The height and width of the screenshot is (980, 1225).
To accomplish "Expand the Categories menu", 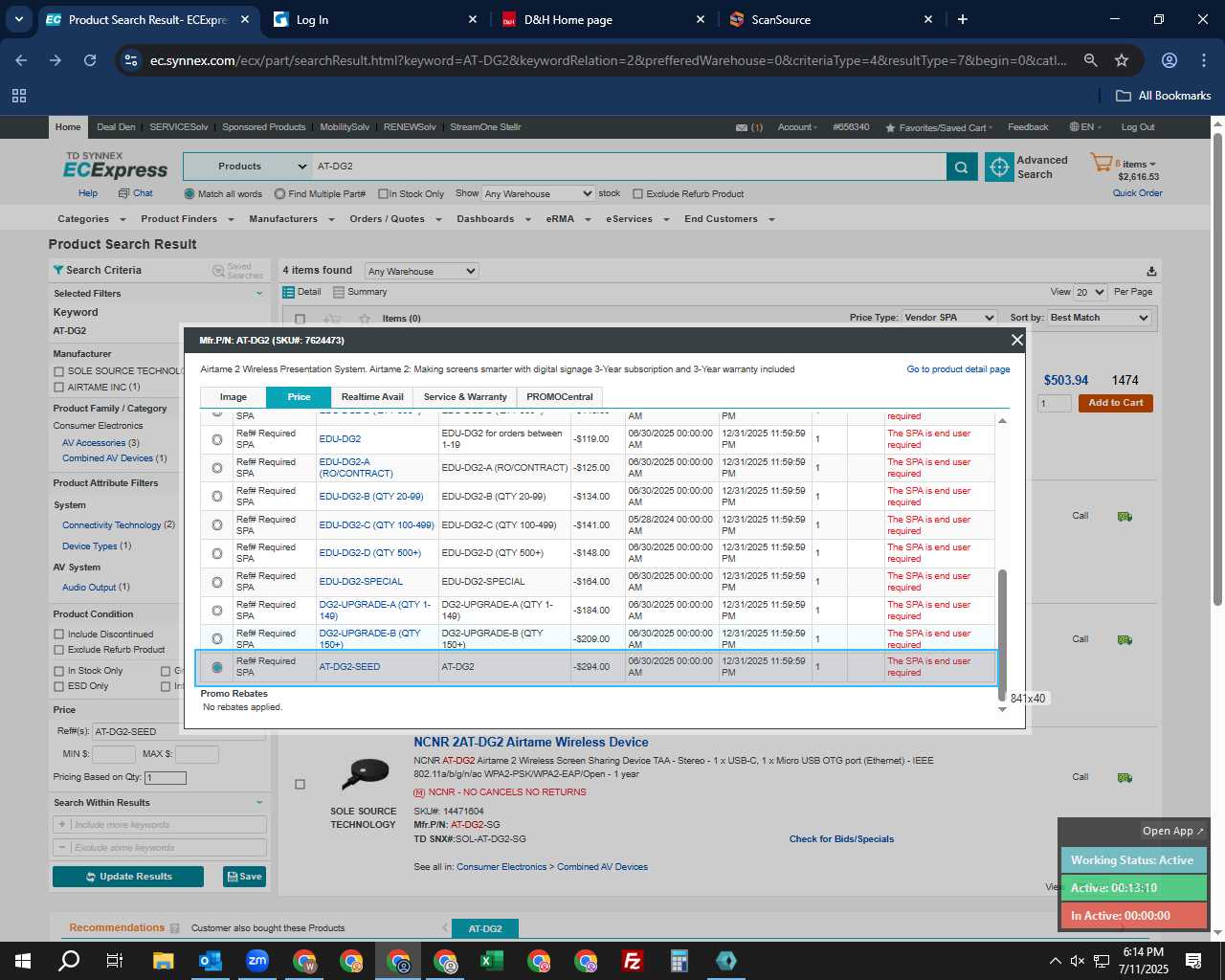I will [91, 219].
